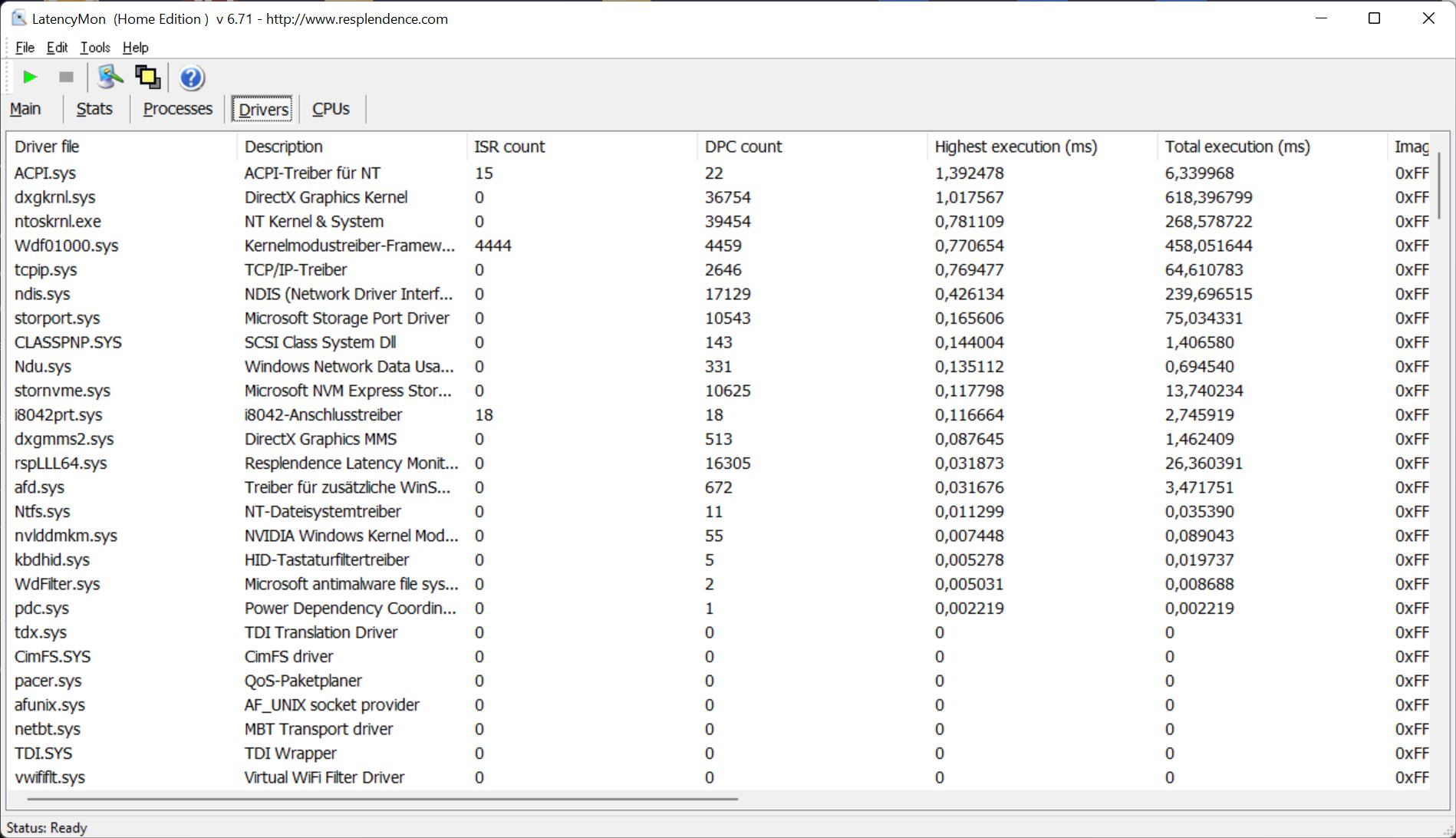Image resolution: width=1456 pixels, height=838 pixels.
Task: Open the options icon with monitor and pen
Action: [x=110, y=78]
